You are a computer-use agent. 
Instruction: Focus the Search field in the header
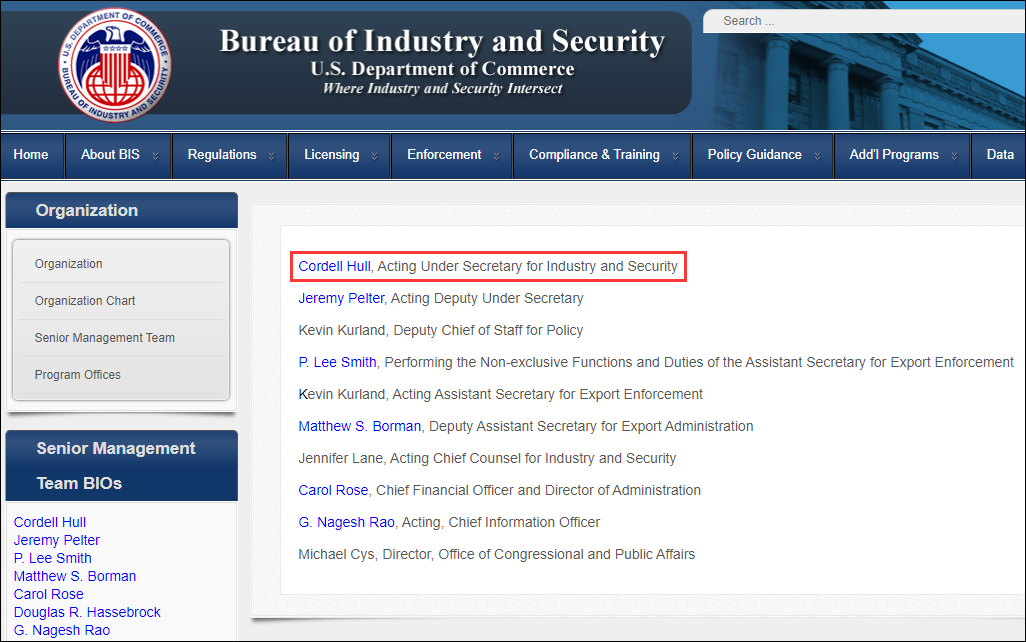[x=864, y=21]
